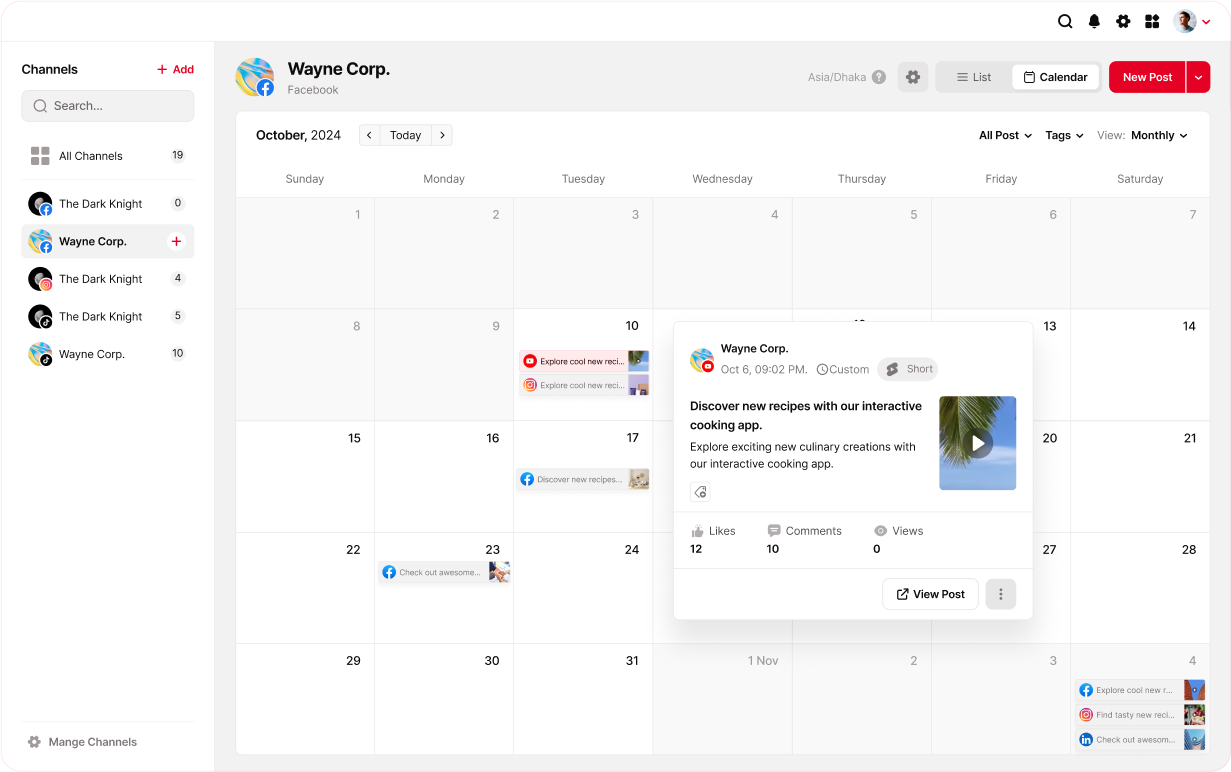Open the Tags dropdown
1231x772 pixels.
(1064, 135)
